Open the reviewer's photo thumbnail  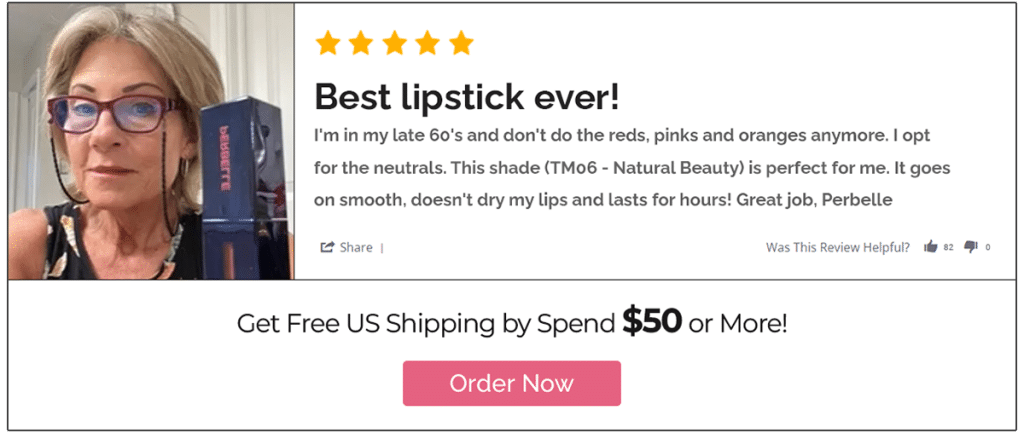(x=150, y=142)
